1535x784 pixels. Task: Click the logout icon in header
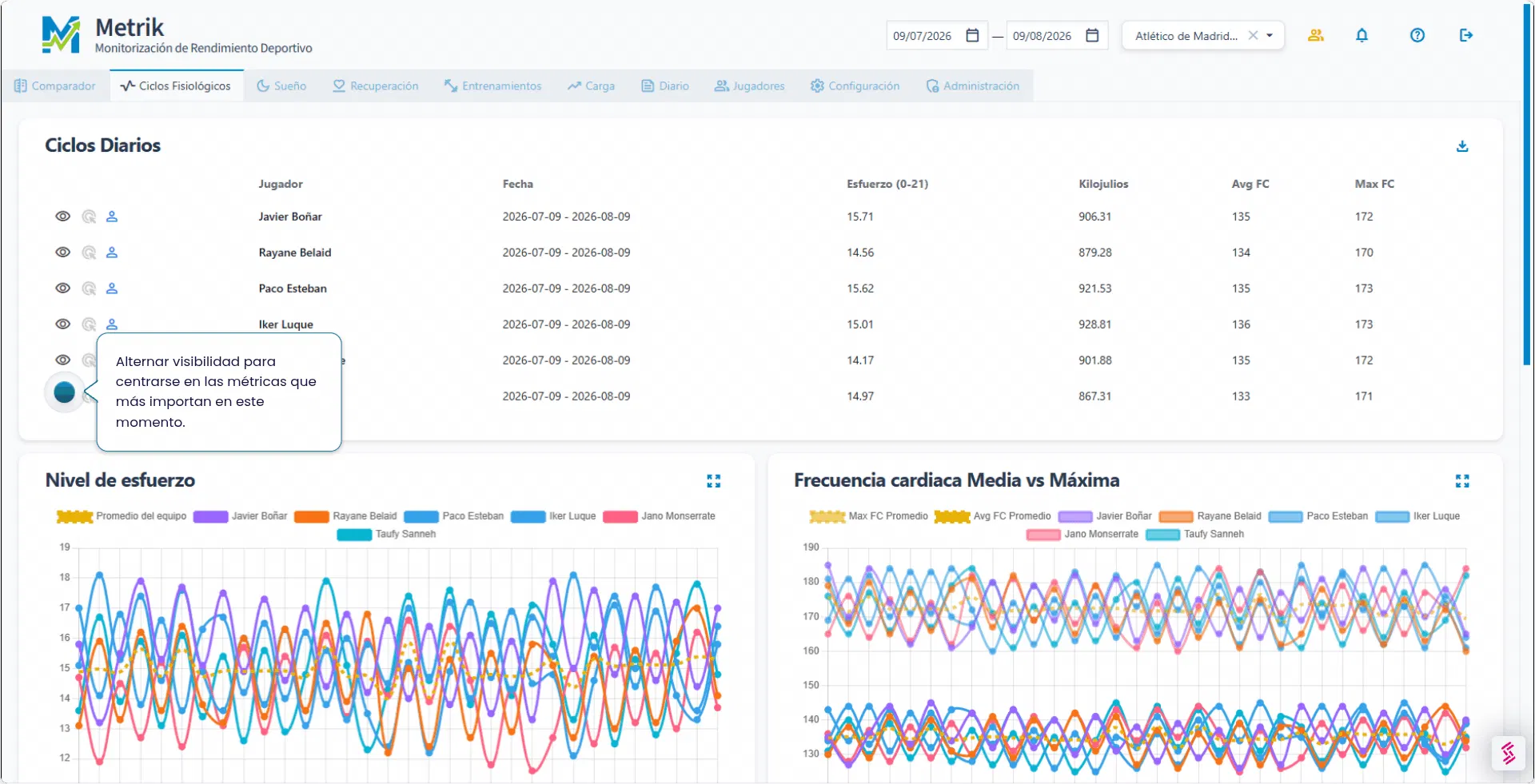click(x=1465, y=35)
